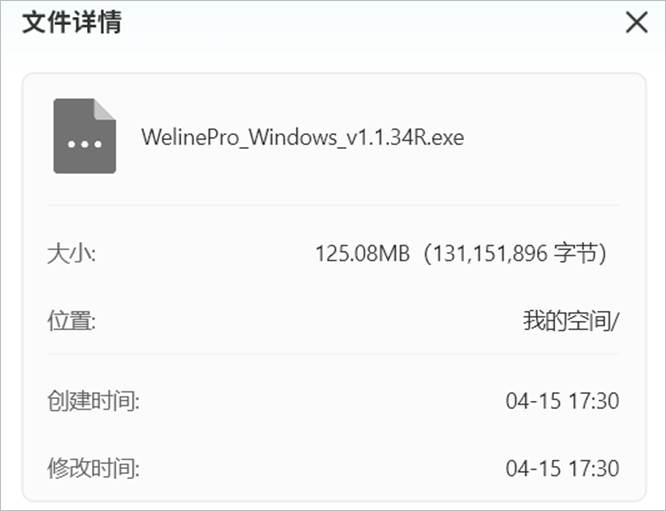Click the three dots on the file icon

click(x=84, y=145)
